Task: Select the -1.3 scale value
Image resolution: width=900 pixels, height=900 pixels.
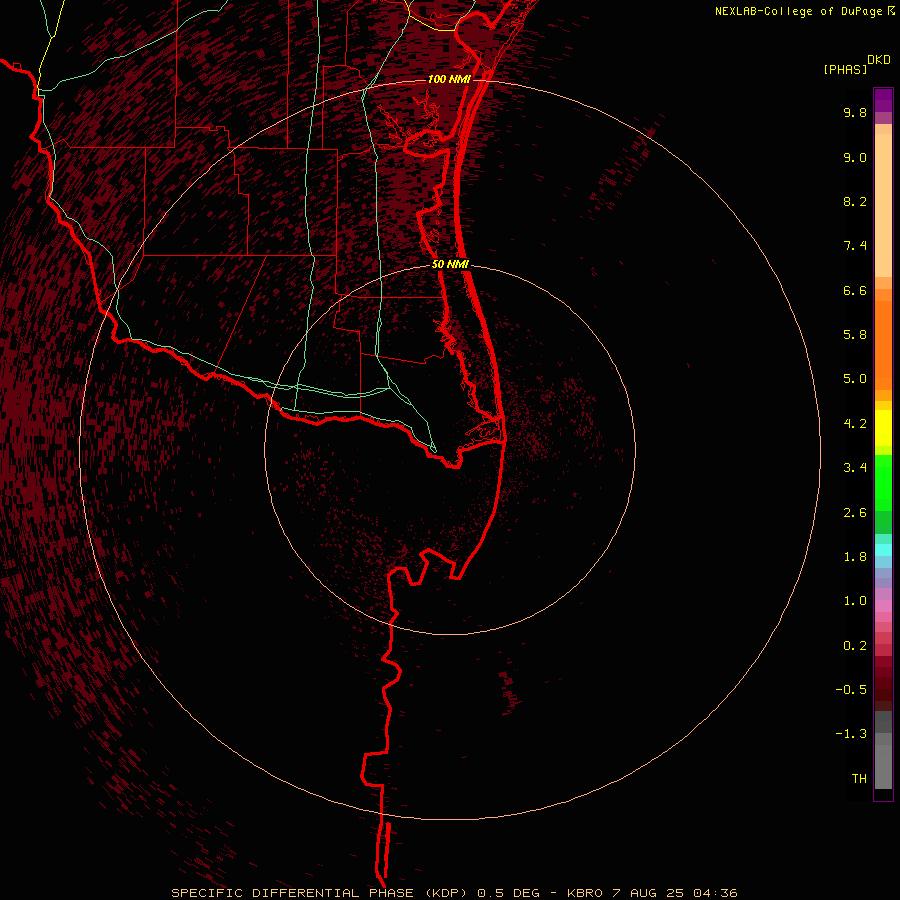Action: click(851, 734)
